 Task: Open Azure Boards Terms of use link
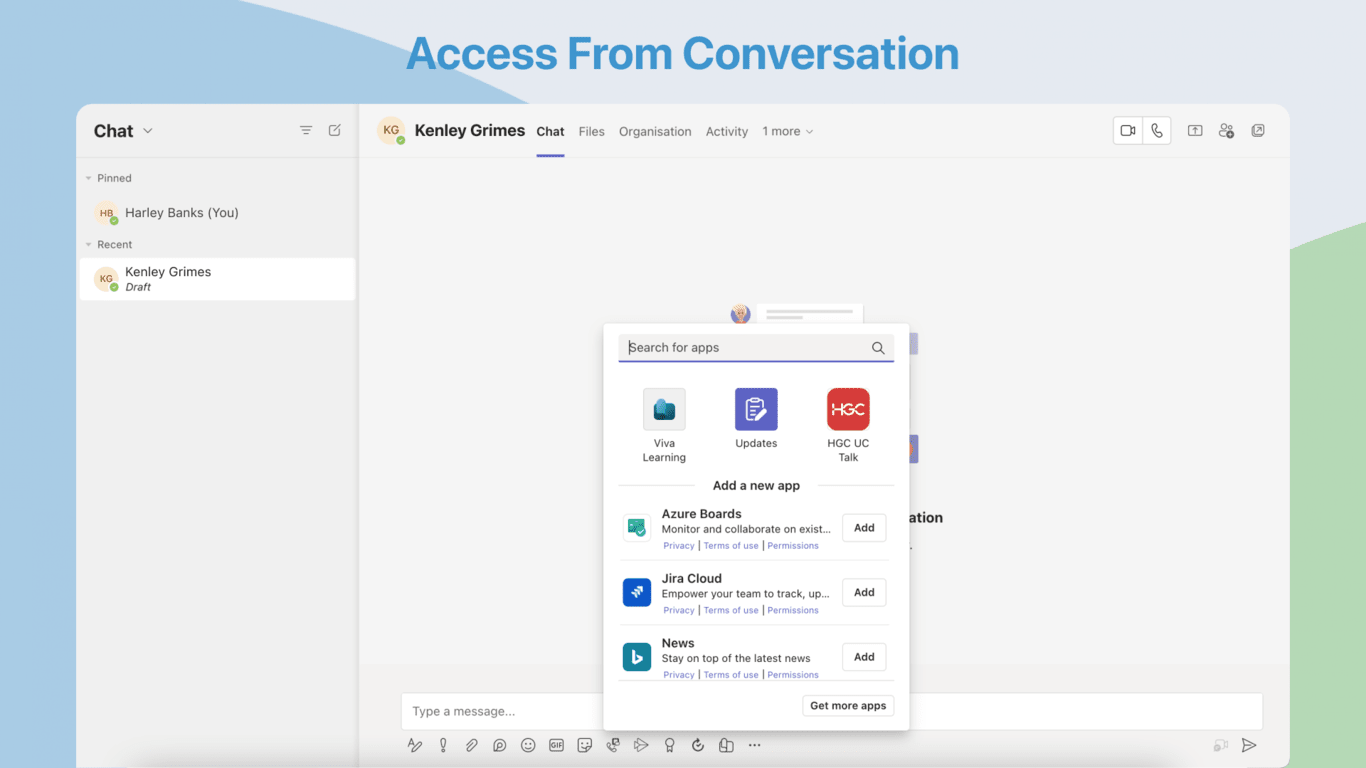click(731, 546)
